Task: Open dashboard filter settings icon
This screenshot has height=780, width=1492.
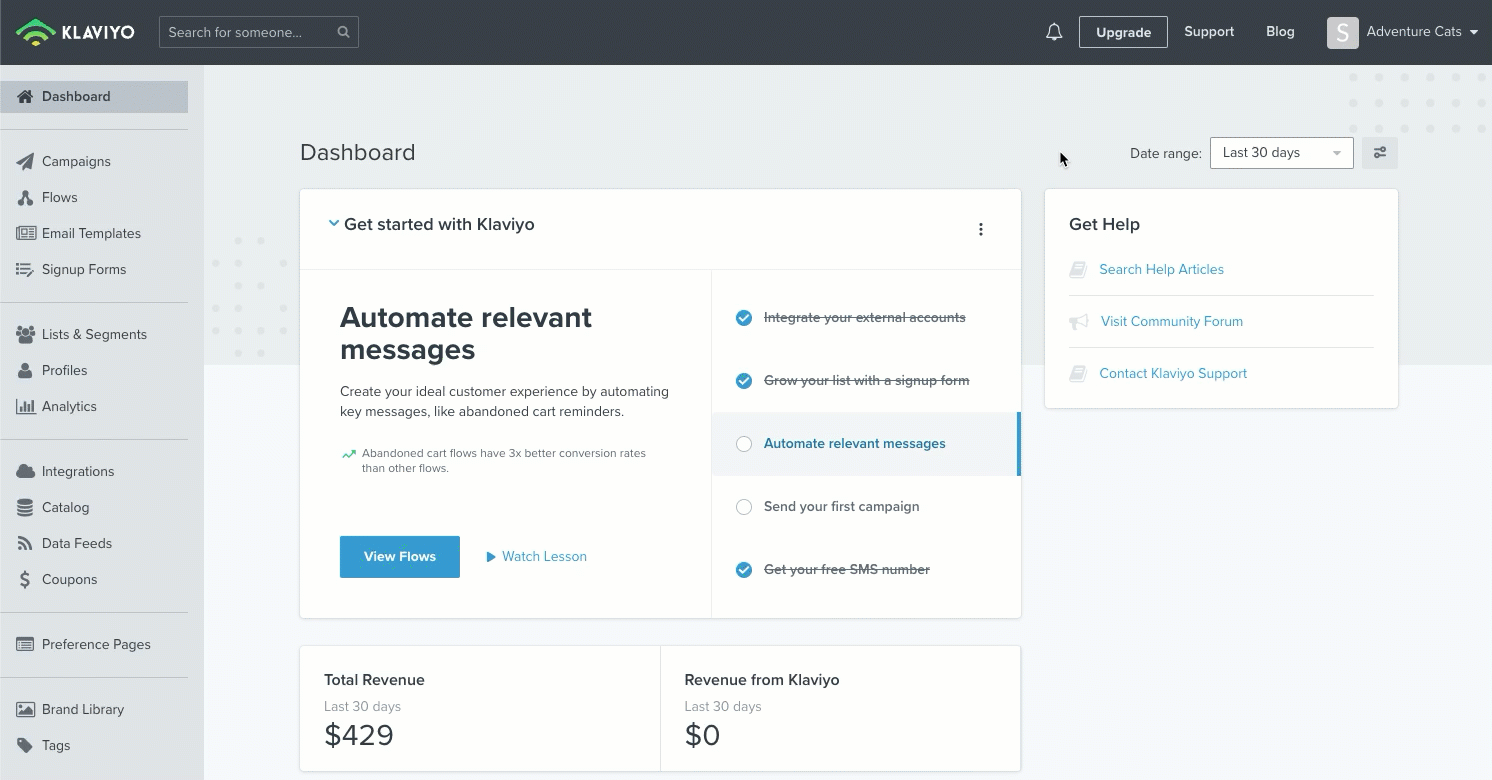Action: tap(1380, 153)
